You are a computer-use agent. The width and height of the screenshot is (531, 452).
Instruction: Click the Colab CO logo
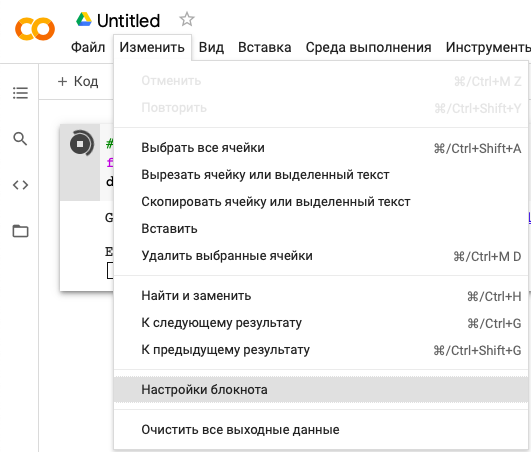(x=35, y=29)
